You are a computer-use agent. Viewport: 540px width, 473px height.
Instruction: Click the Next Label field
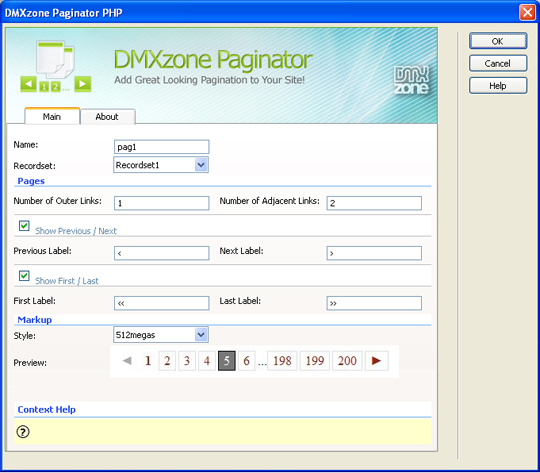click(374, 253)
